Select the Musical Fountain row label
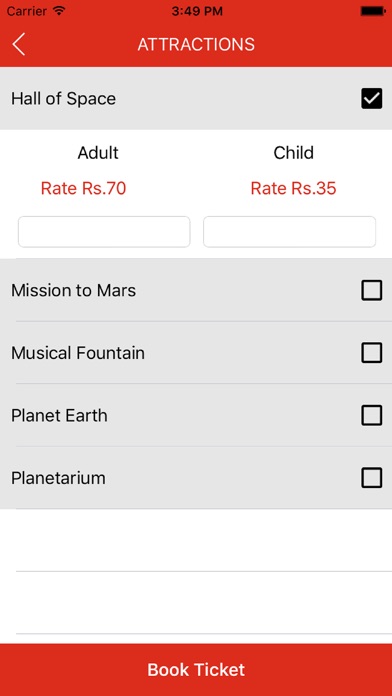Image resolution: width=392 pixels, height=696 pixels. pyautogui.click(x=78, y=353)
